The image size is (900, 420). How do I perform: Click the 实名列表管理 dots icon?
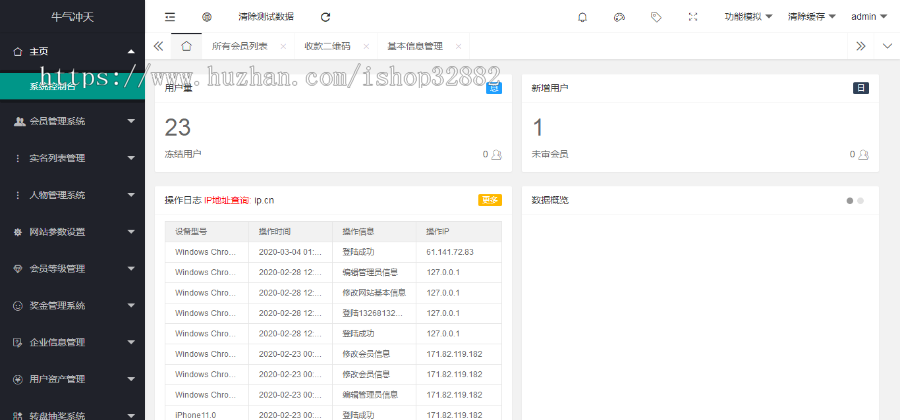click(18, 158)
